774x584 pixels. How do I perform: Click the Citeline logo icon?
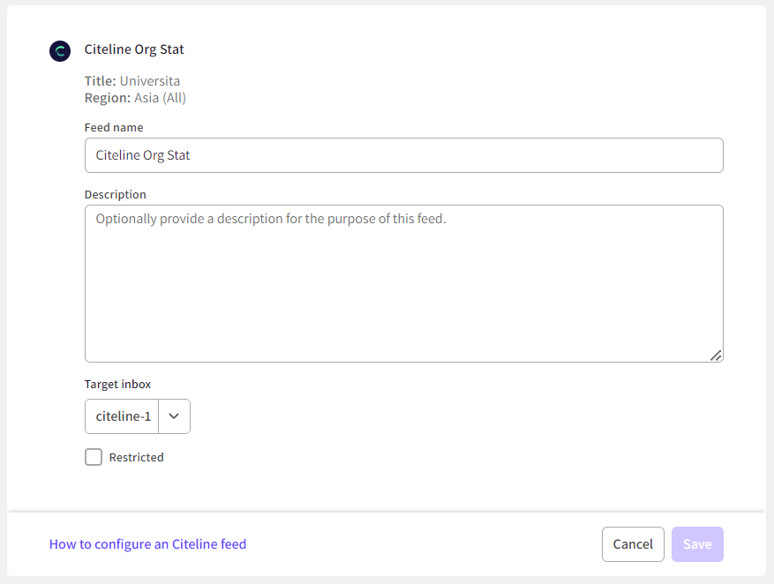(60, 51)
